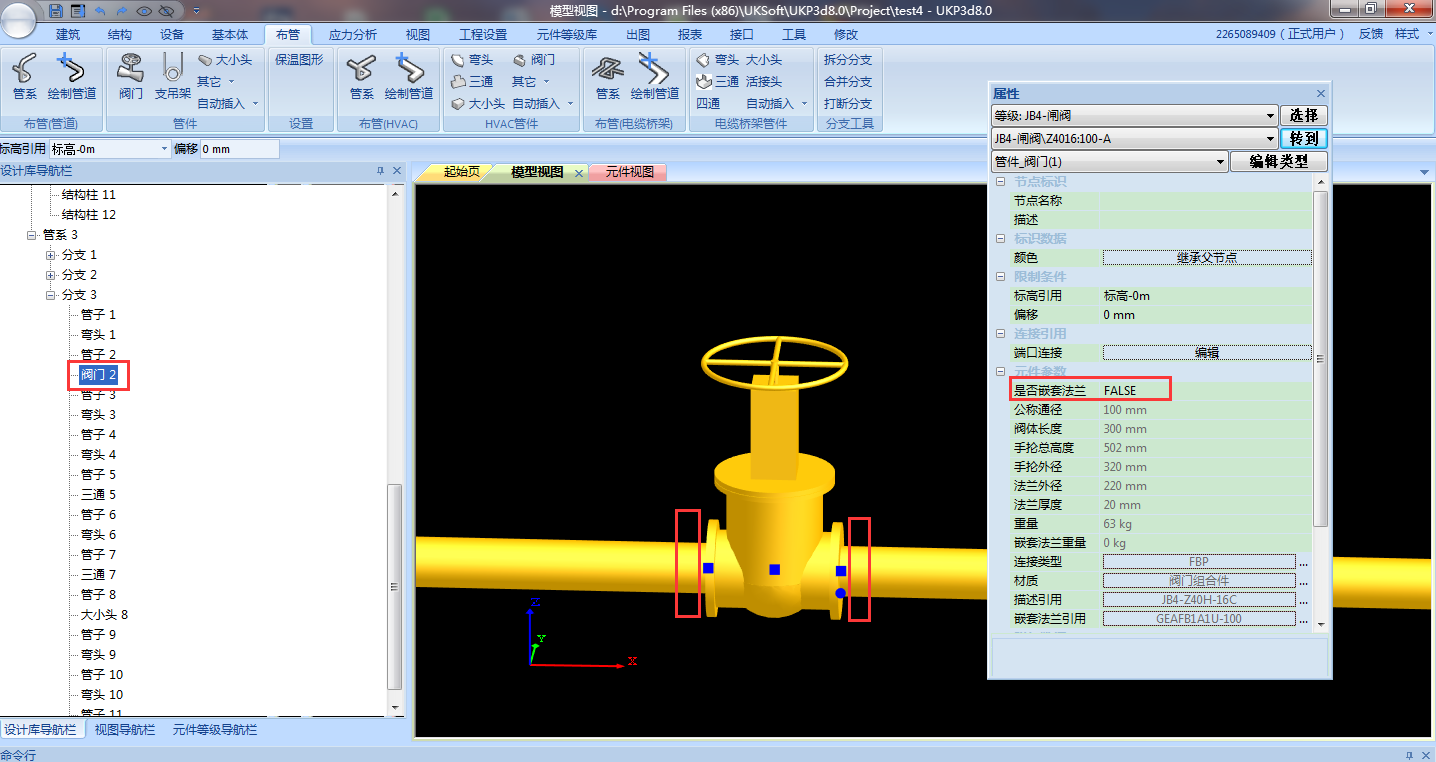The height and width of the screenshot is (762, 1436).
Task: Click the 偏移 input field in toolbar
Action: click(x=239, y=149)
